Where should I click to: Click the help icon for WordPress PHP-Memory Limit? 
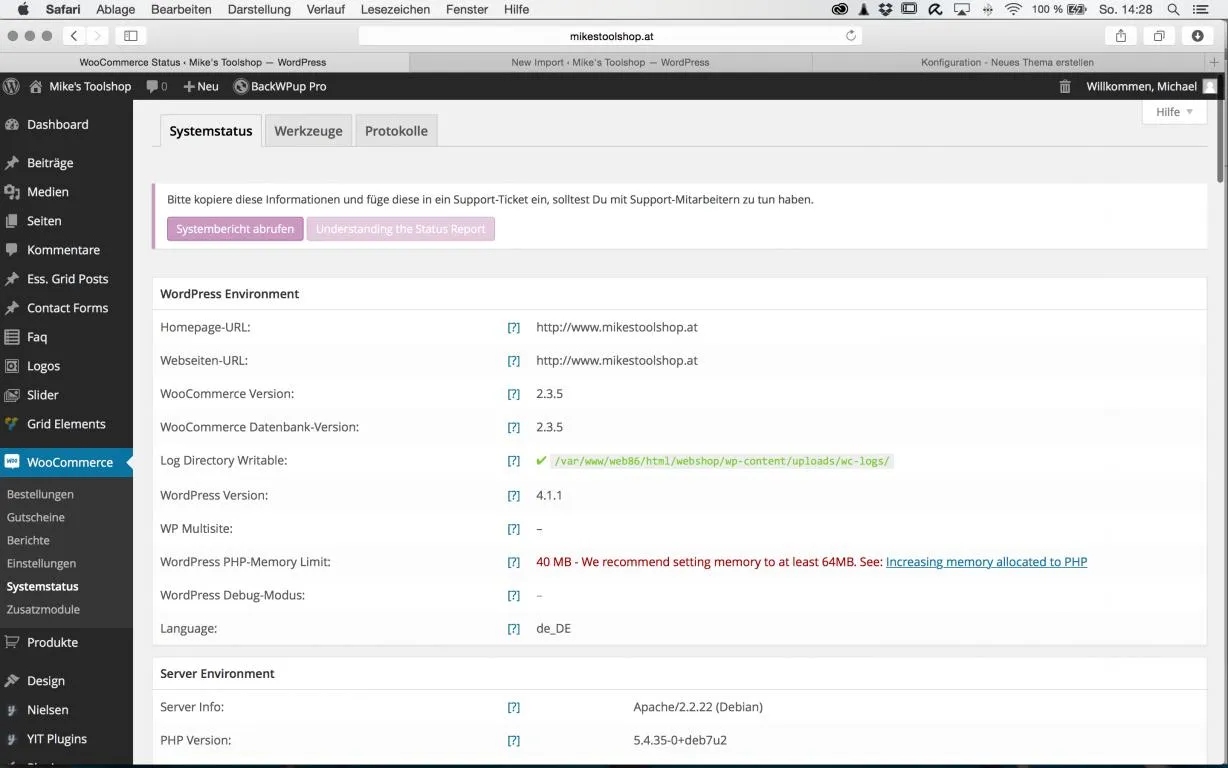point(513,562)
